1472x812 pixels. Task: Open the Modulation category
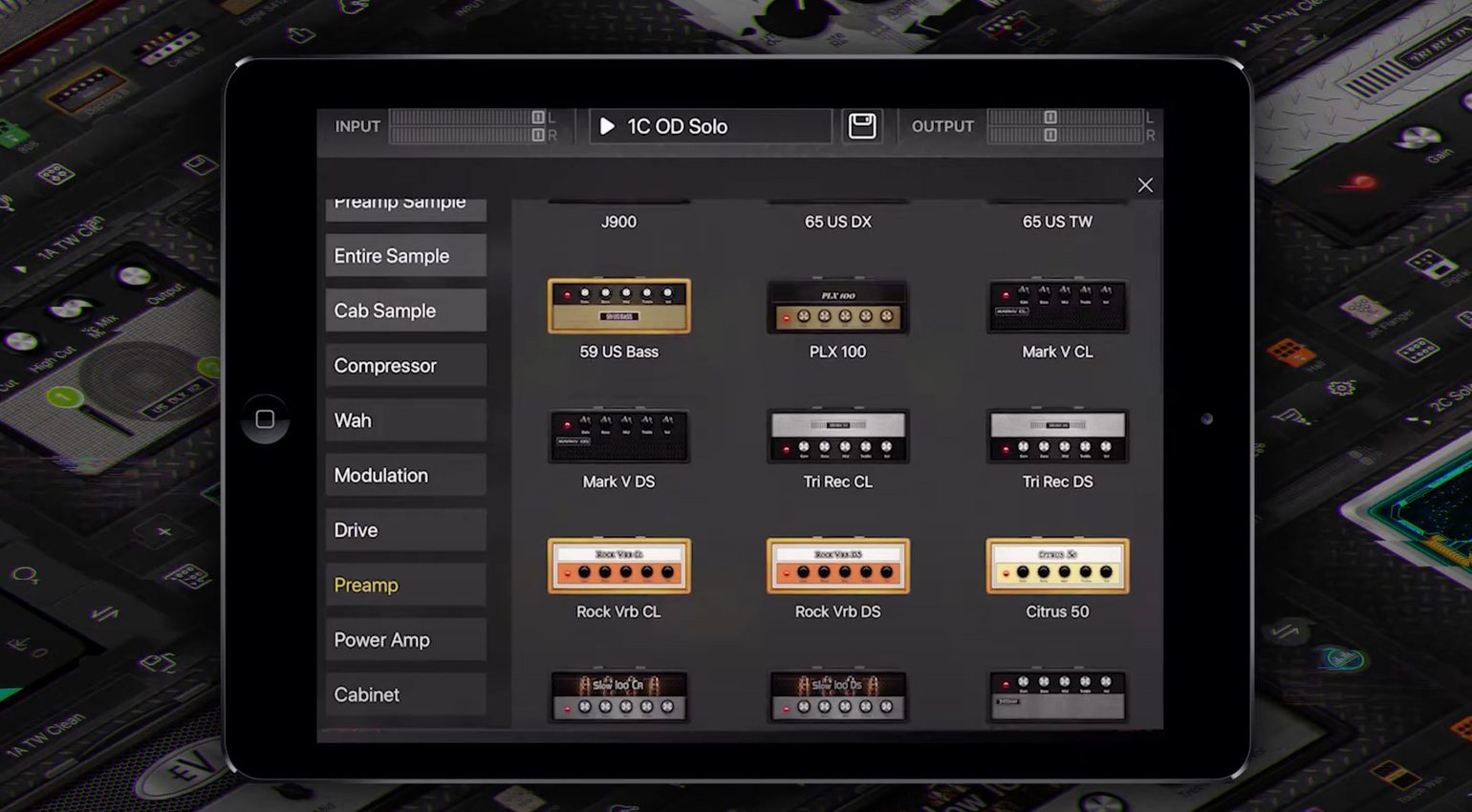click(x=405, y=475)
